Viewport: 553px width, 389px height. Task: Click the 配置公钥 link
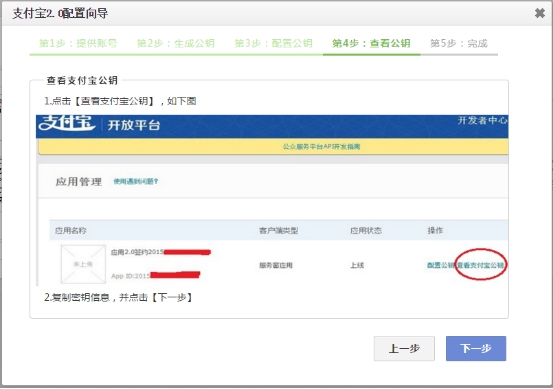pos(440,265)
